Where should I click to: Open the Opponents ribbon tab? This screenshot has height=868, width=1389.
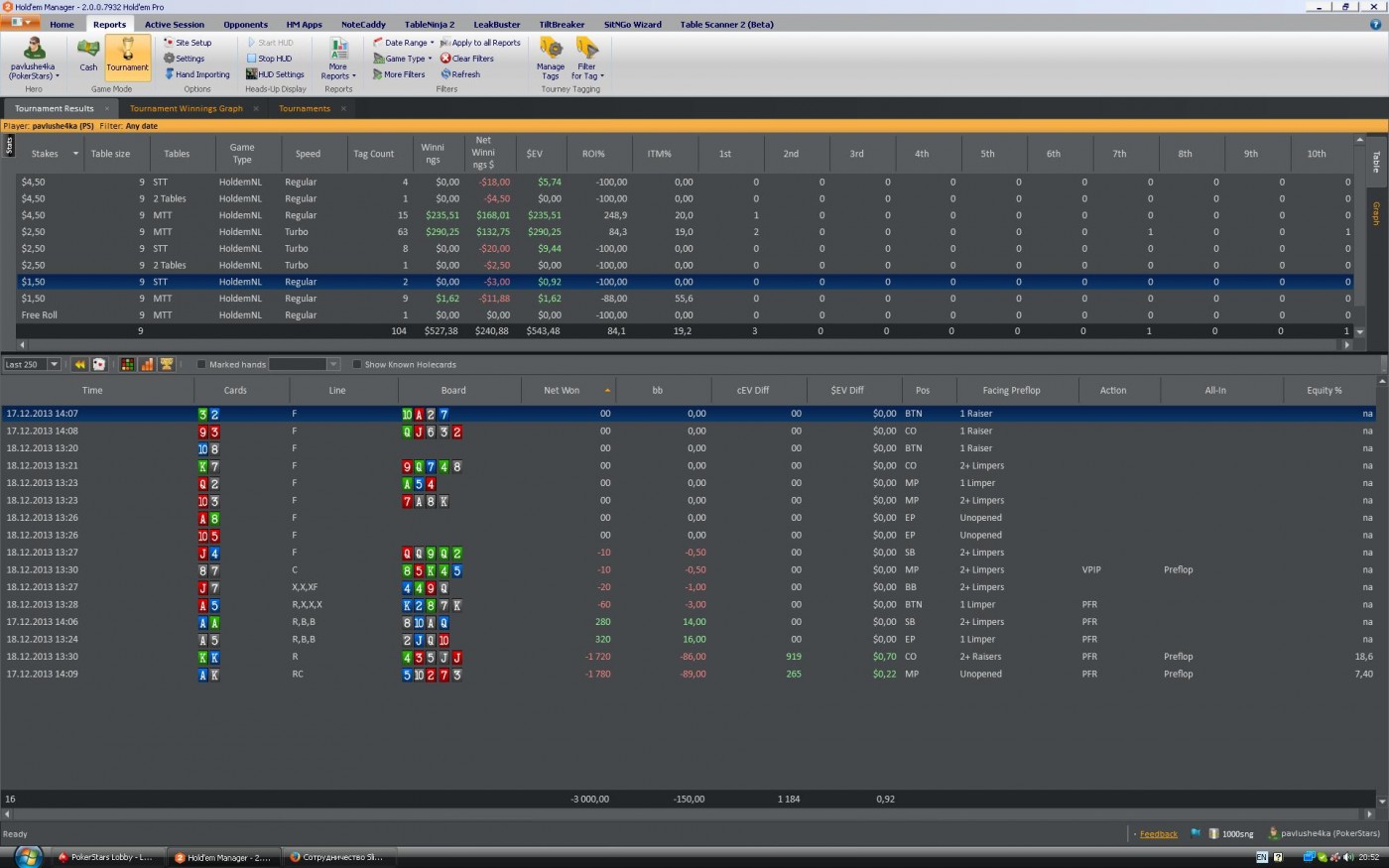click(x=246, y=25)
